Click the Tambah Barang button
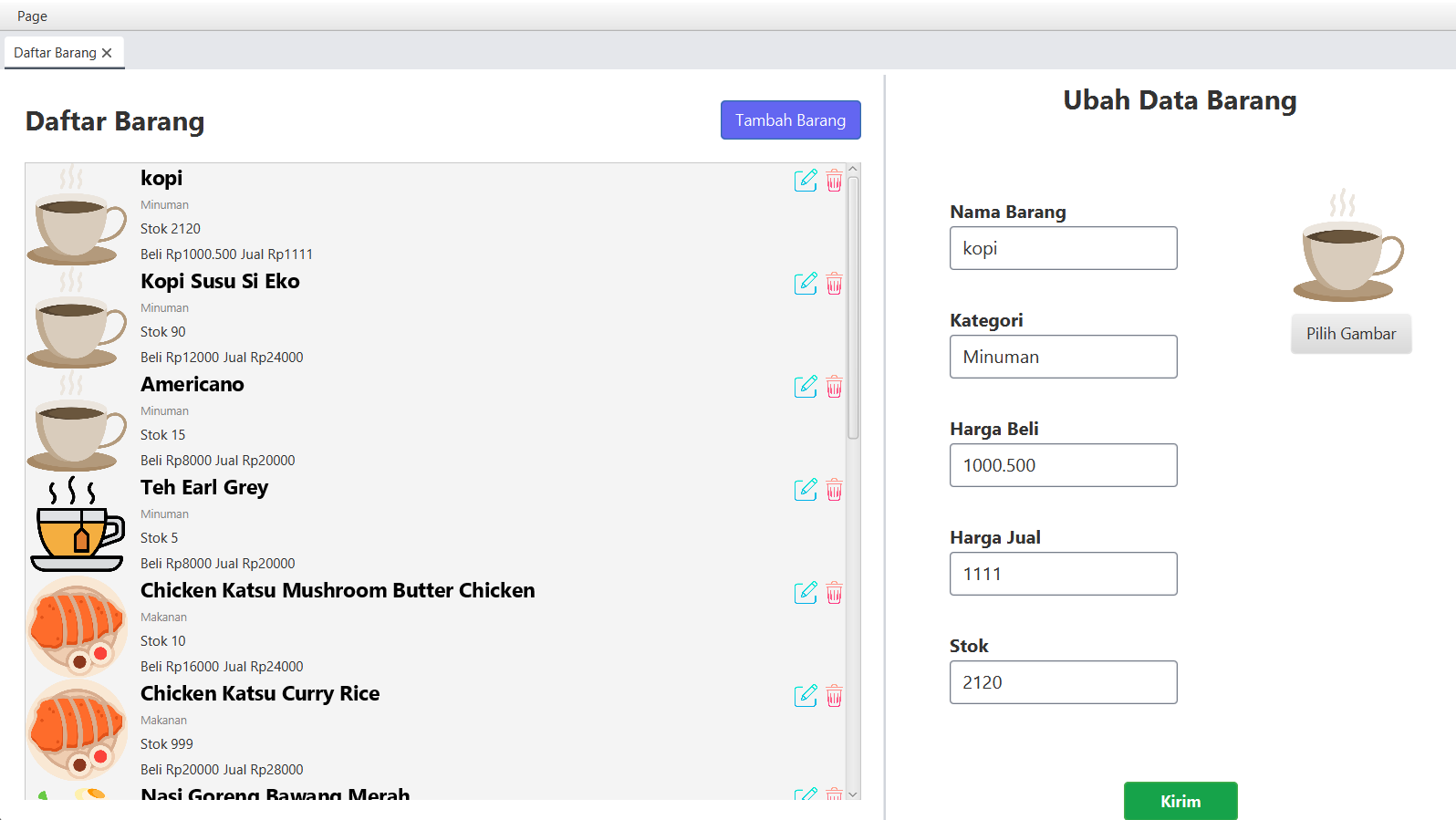 [791, 120]
